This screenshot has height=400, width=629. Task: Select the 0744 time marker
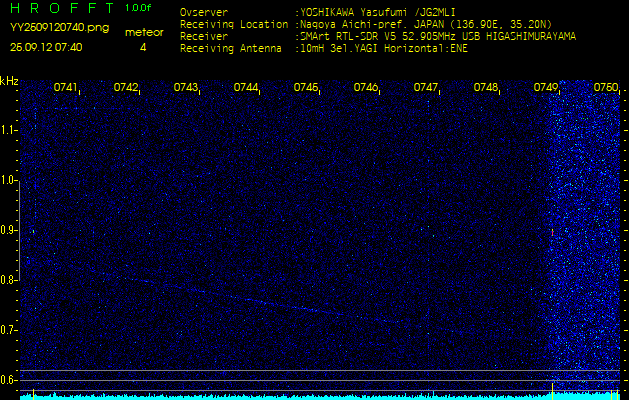coord(246,88)
